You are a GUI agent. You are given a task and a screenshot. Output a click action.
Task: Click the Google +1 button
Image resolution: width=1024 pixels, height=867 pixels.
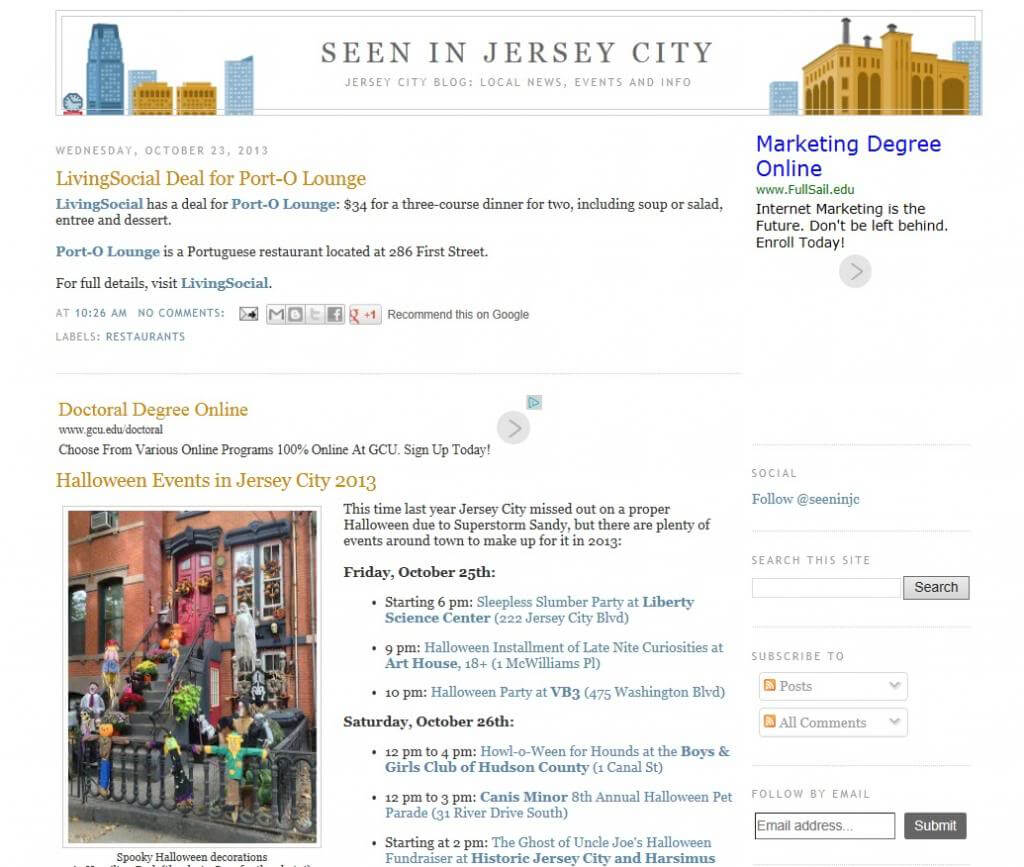pos(364,315)
